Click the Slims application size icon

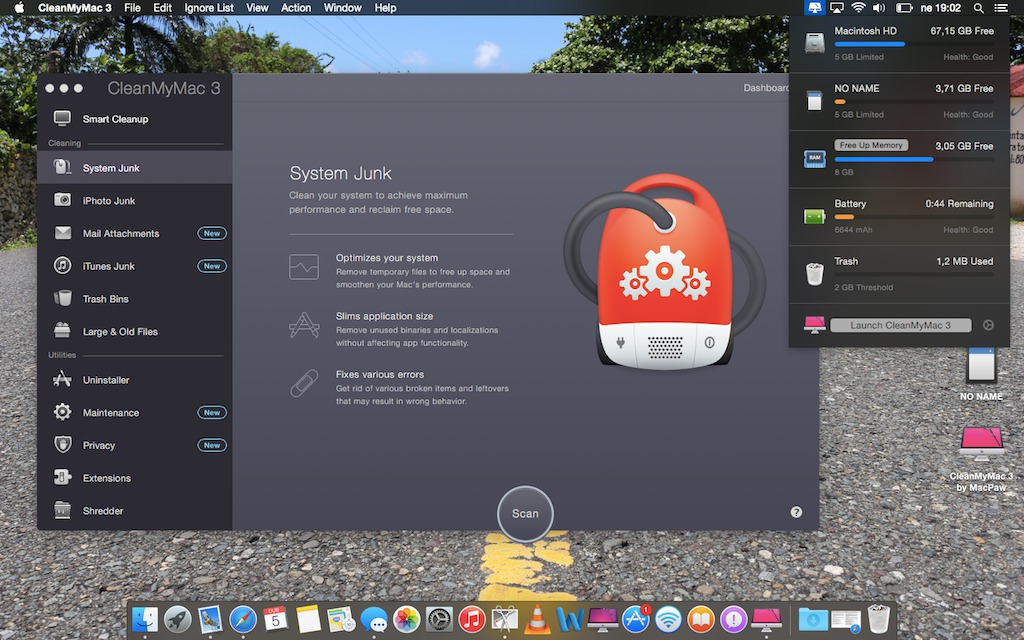coord(304,325)
